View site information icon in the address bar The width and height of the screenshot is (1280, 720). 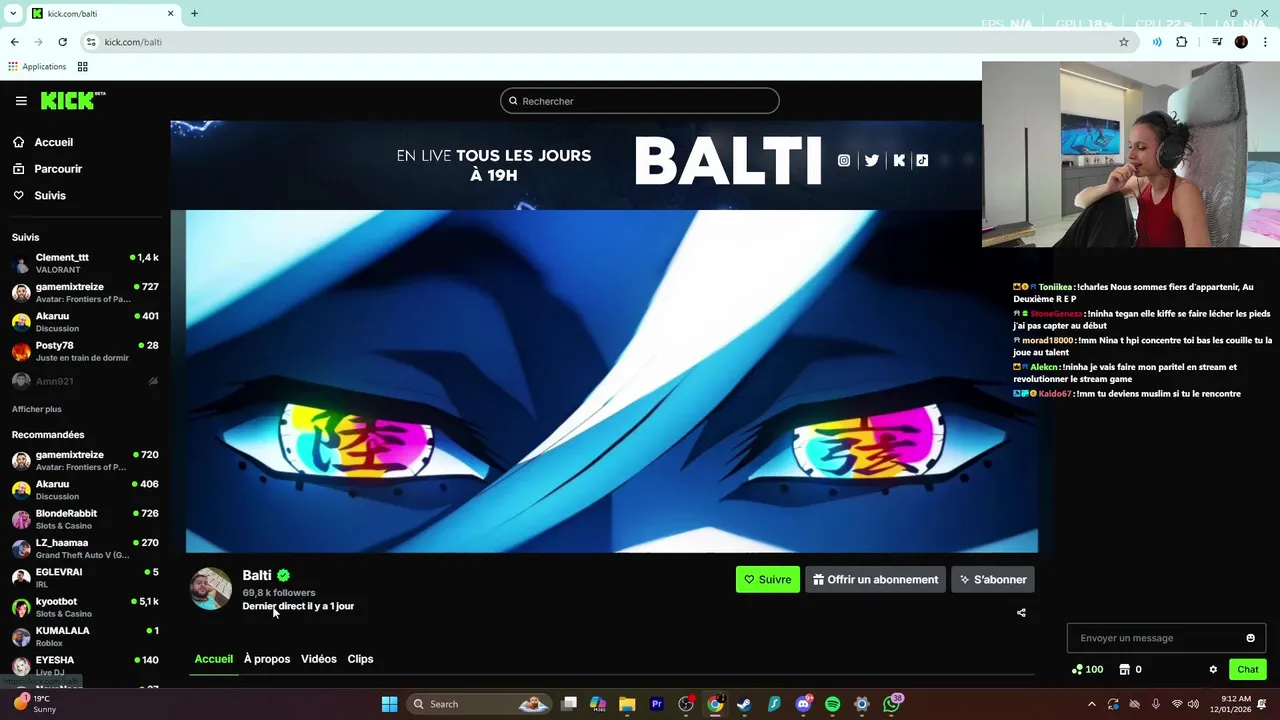[91, 42]
